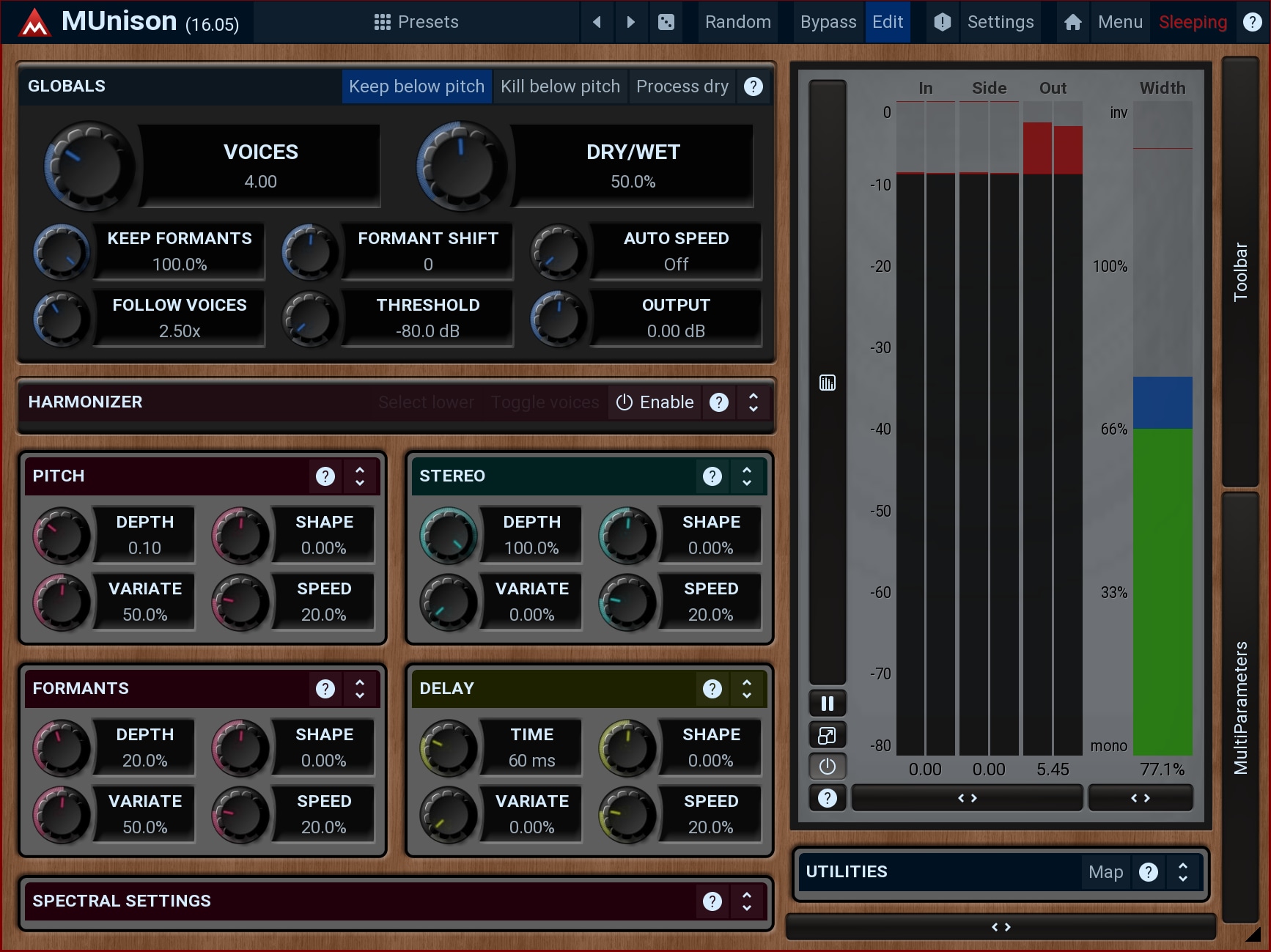
Task: Open Stereo panel help icon
Action: 712,476
